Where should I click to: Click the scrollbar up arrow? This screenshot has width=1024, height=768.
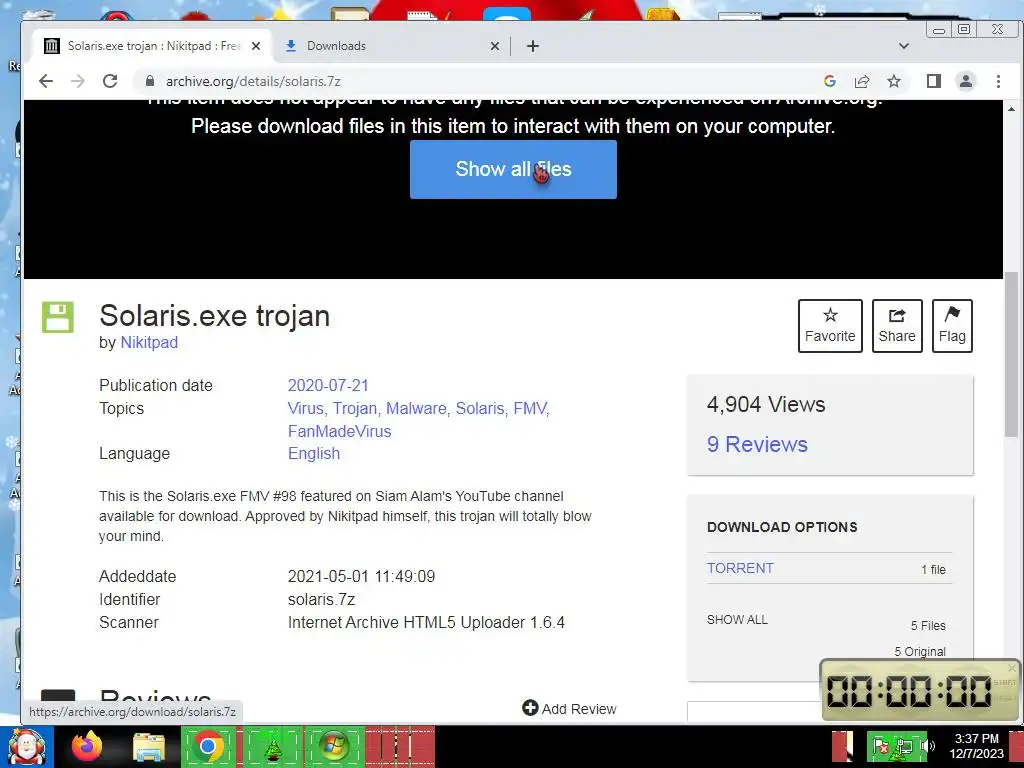pos(1011,108)
